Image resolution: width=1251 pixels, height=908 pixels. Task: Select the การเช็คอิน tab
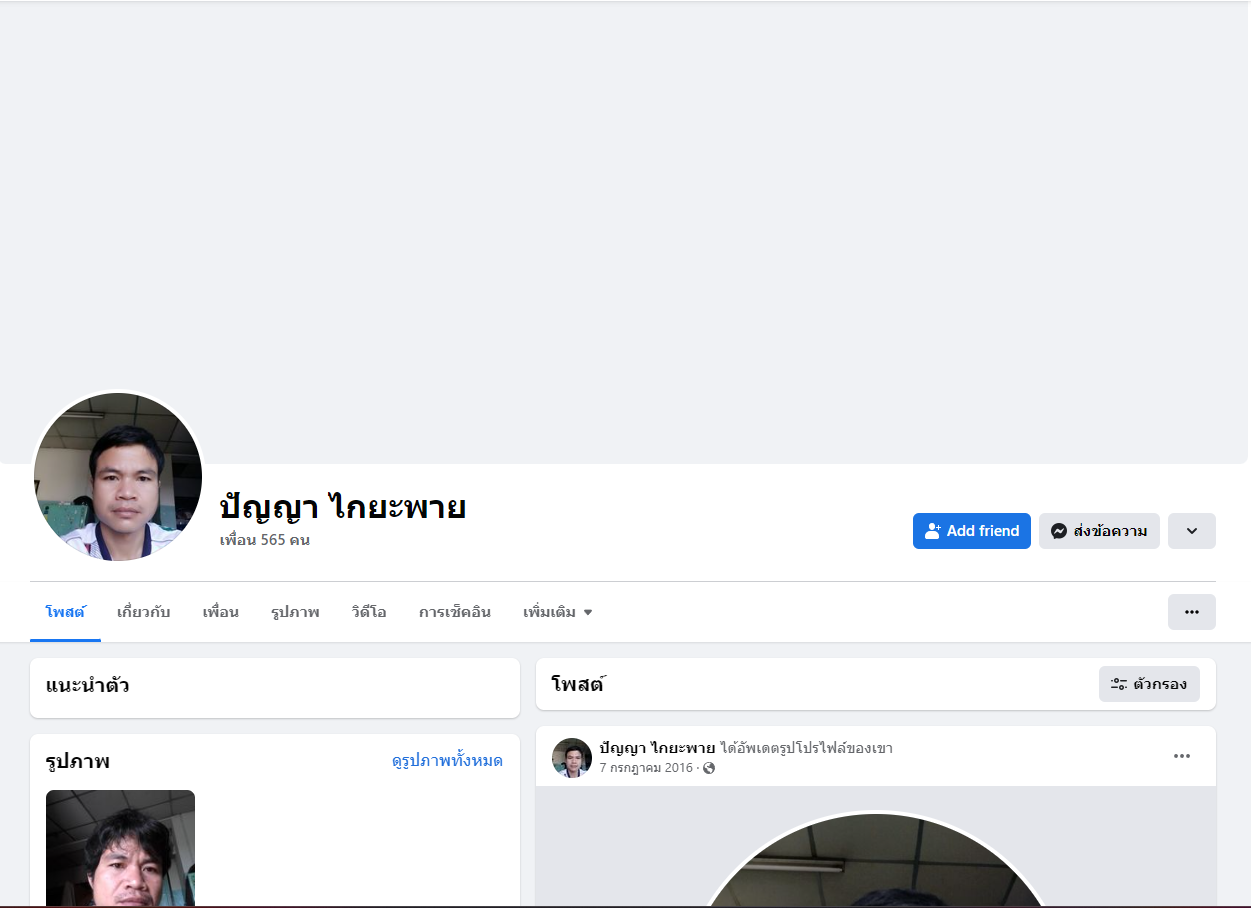point(455,612)
